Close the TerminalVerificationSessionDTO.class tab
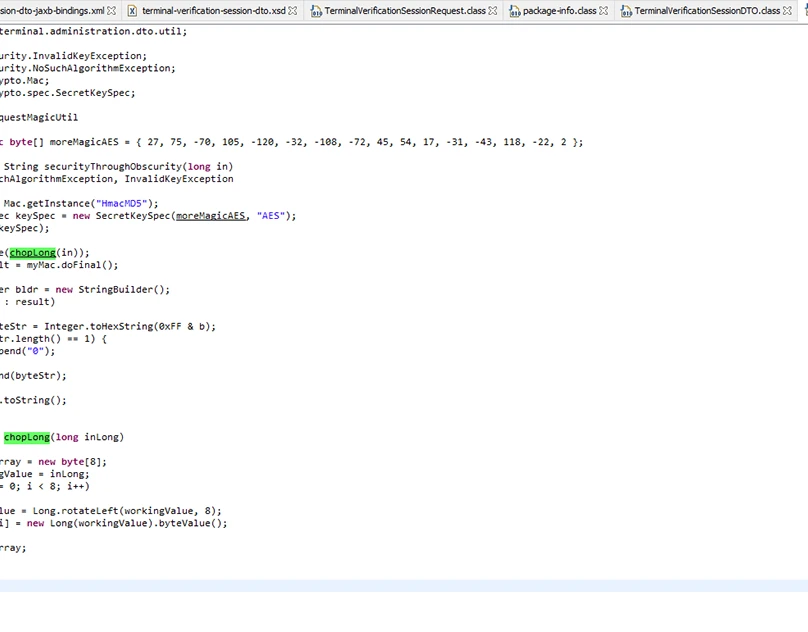 point(788,11)
